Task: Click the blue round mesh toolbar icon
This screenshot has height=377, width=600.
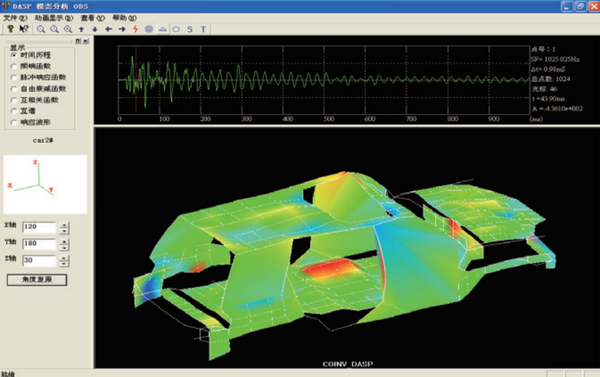Action: click(149, 29)
